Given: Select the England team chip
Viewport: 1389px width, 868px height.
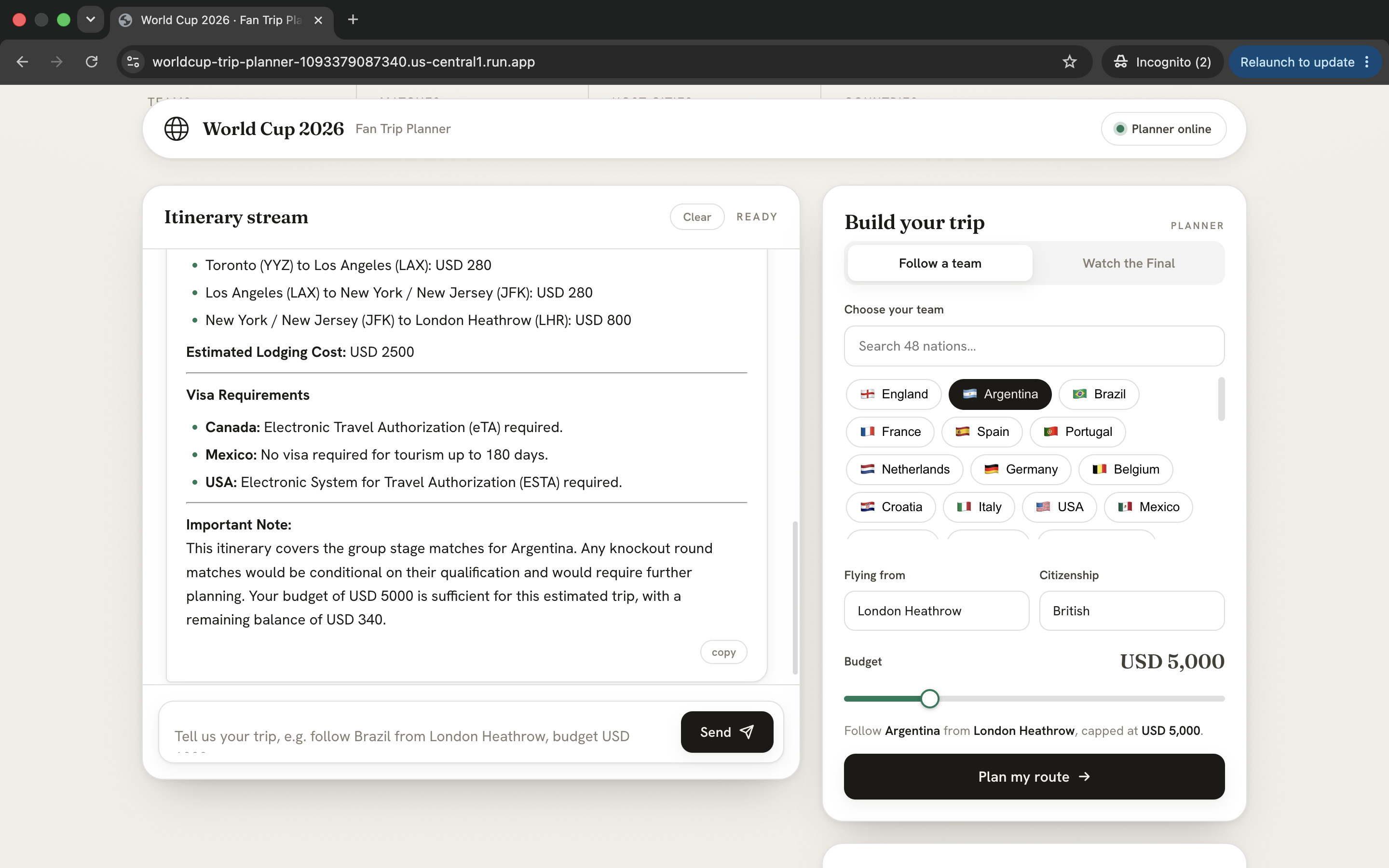Looking at the screenshot, I should coord(894,394).
